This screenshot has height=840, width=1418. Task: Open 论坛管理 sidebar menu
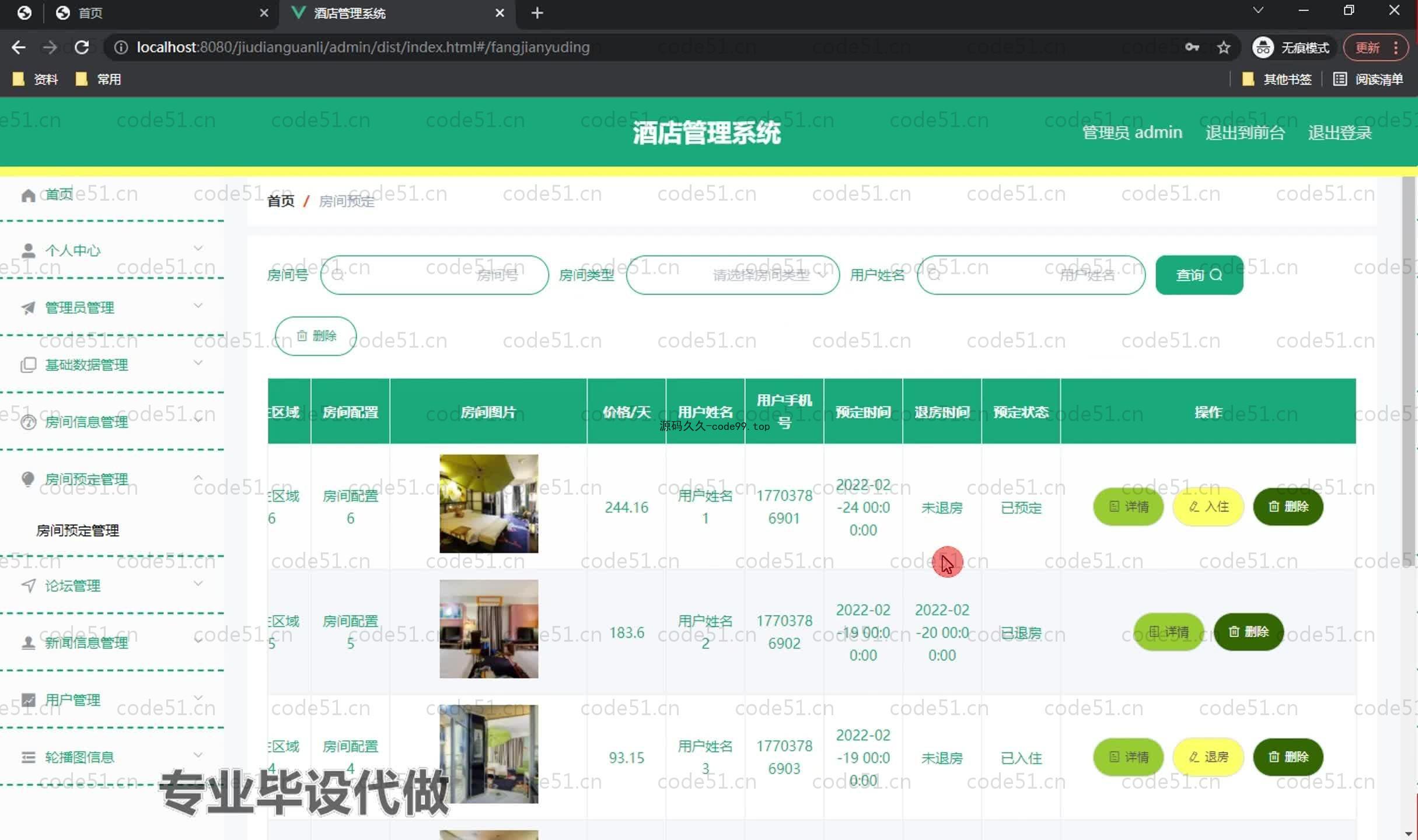(x=112, y=586)
